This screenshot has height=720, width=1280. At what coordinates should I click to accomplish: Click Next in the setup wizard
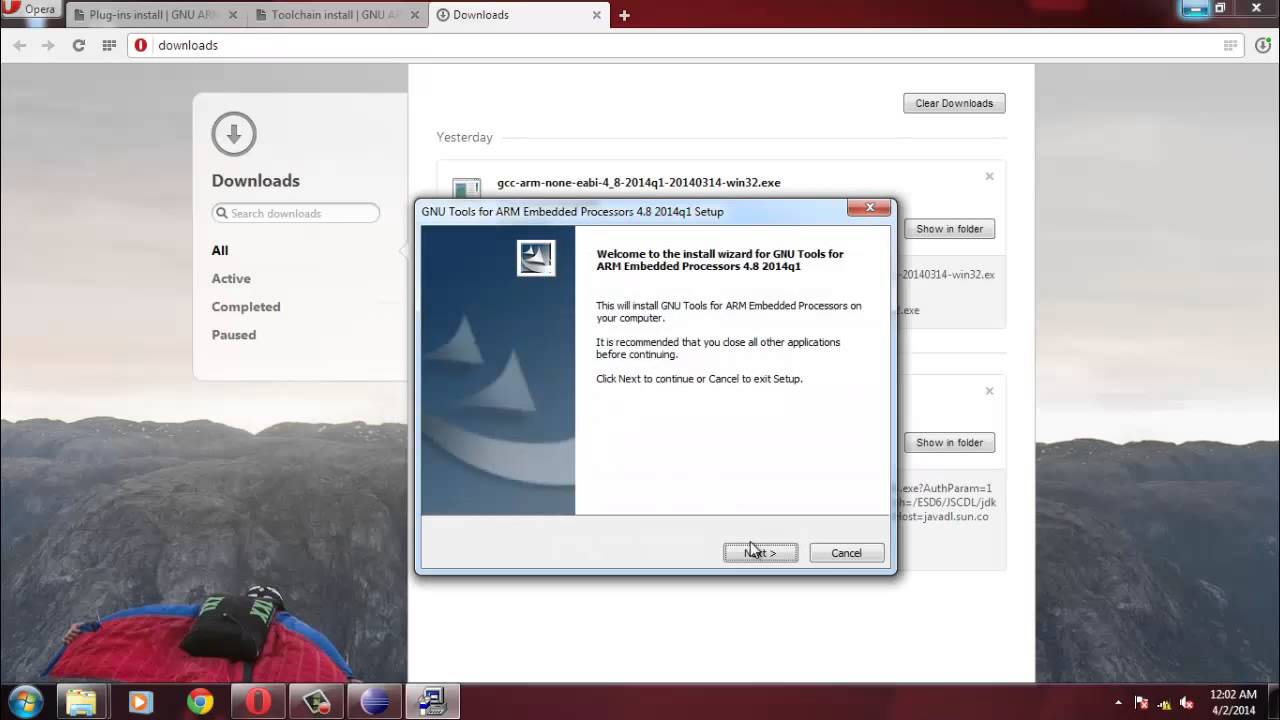761,553
